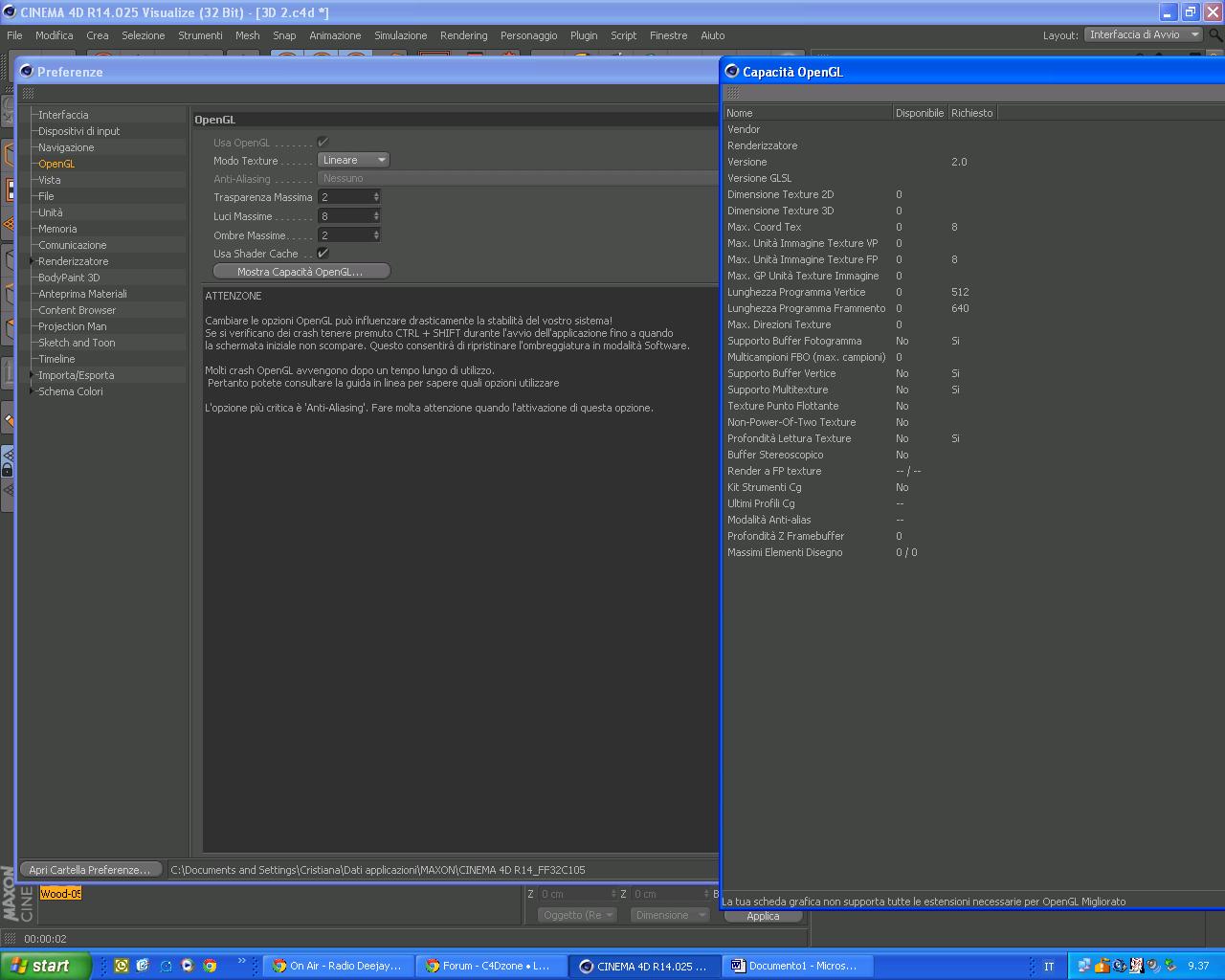Click the preferences folder path field
This screenshot has width=1225, height=980.
tap(443, 870)
